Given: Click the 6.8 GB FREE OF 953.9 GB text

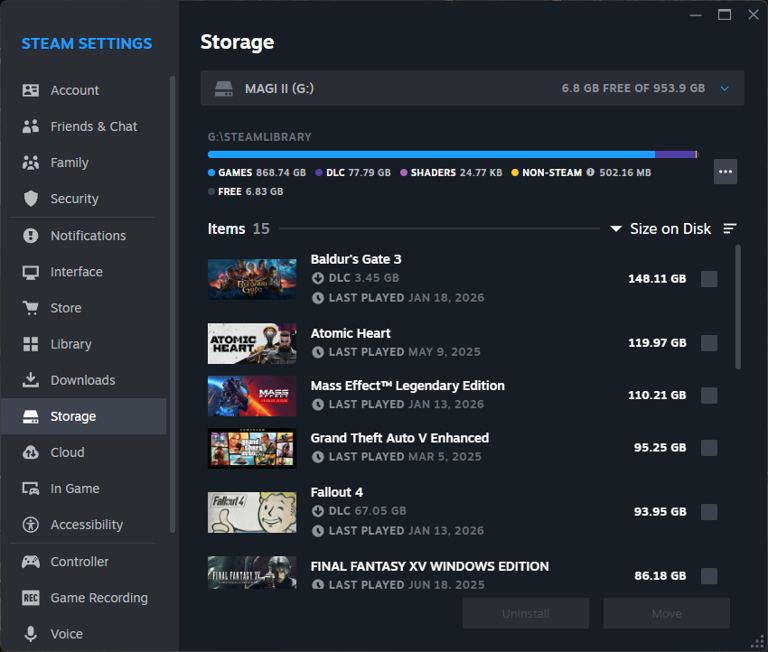Looking at the screenshot, I should (633, 88).
